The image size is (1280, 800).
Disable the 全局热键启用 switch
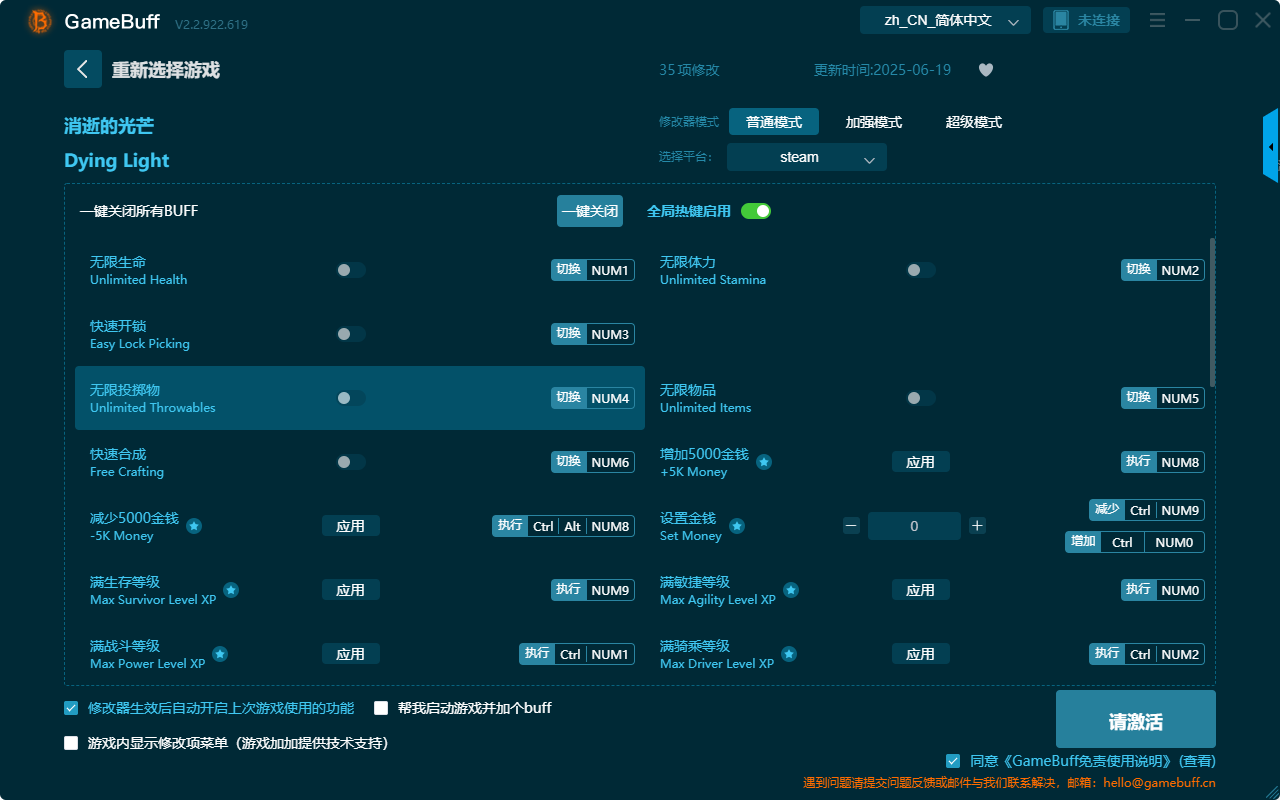[755, 211]
